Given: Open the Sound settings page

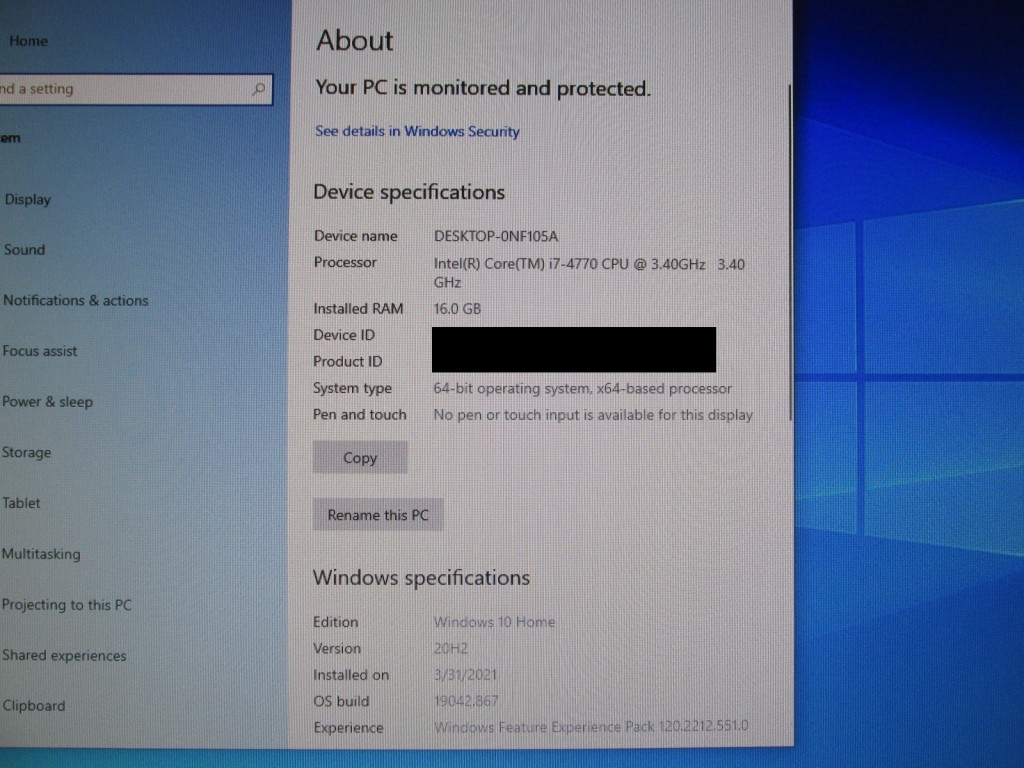Looking at the screenshot, I should (x=24, y=250).
